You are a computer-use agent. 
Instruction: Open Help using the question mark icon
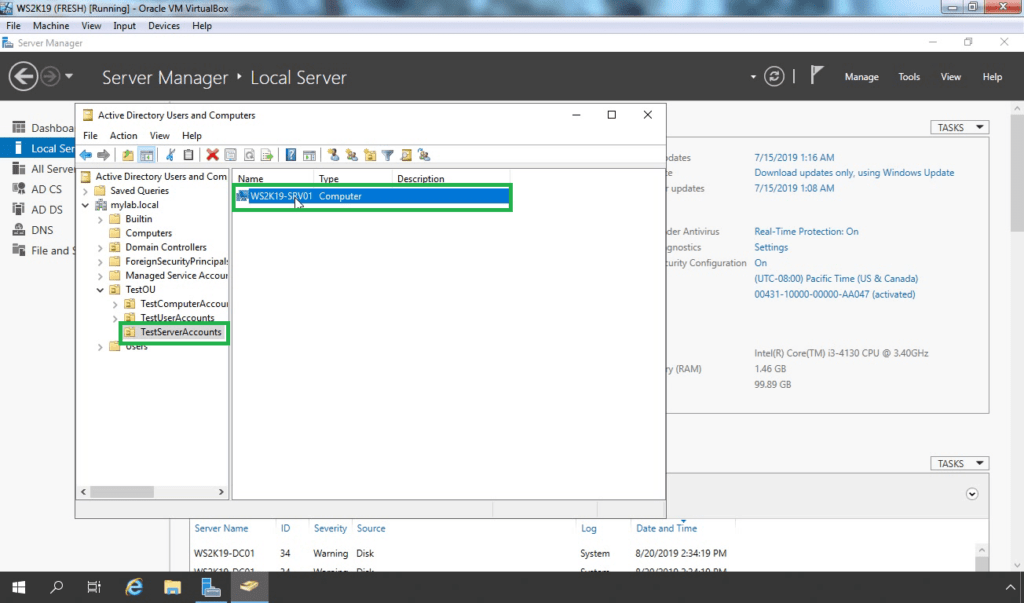pos(290,154)
